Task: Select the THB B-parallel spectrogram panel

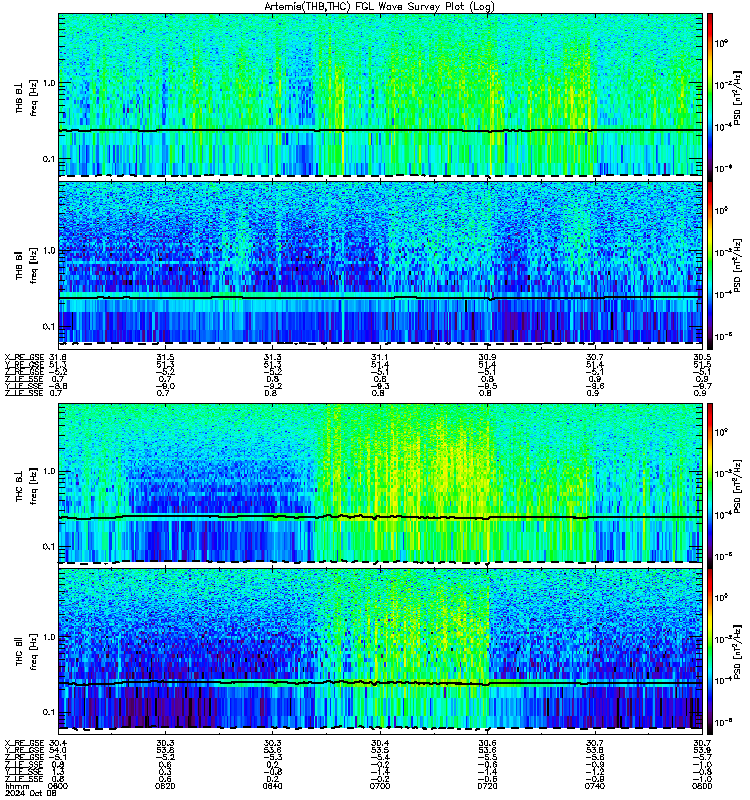Action: [380, 263]
